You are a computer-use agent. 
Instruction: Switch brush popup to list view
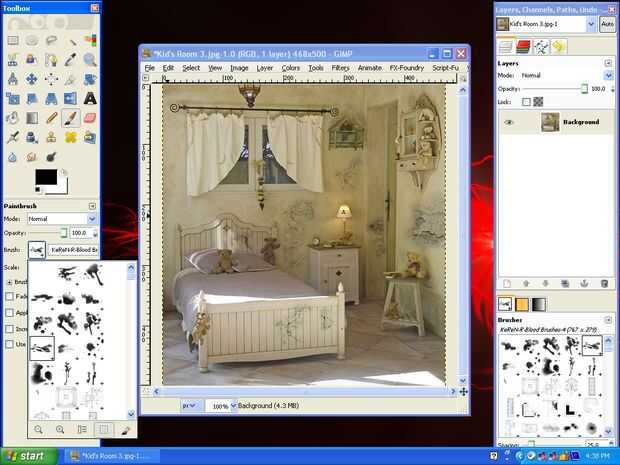point(82,429)
